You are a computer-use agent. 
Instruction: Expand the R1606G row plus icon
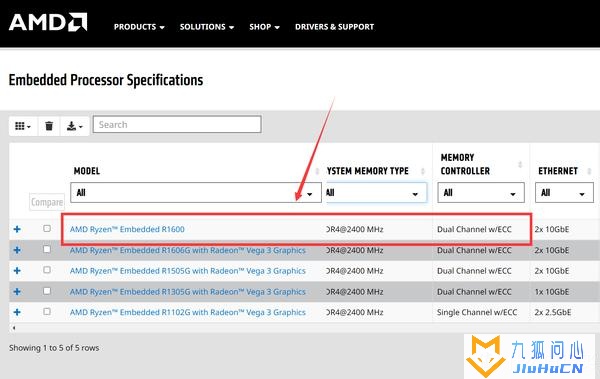tap(17, 250)
